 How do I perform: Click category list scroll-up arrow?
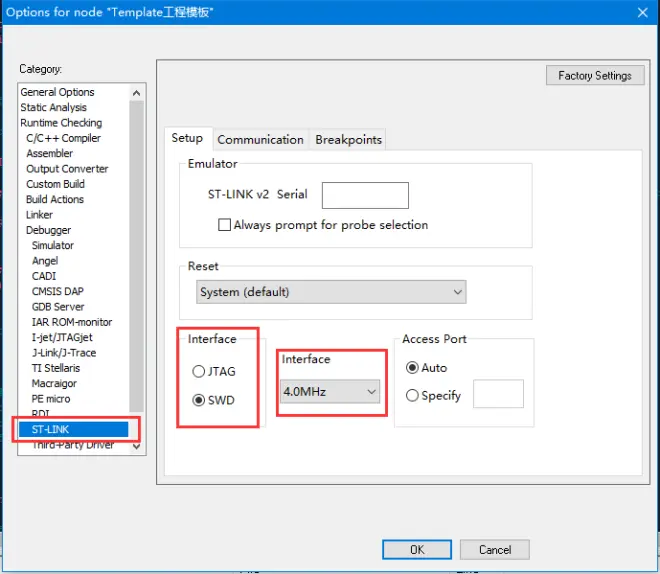136,93
